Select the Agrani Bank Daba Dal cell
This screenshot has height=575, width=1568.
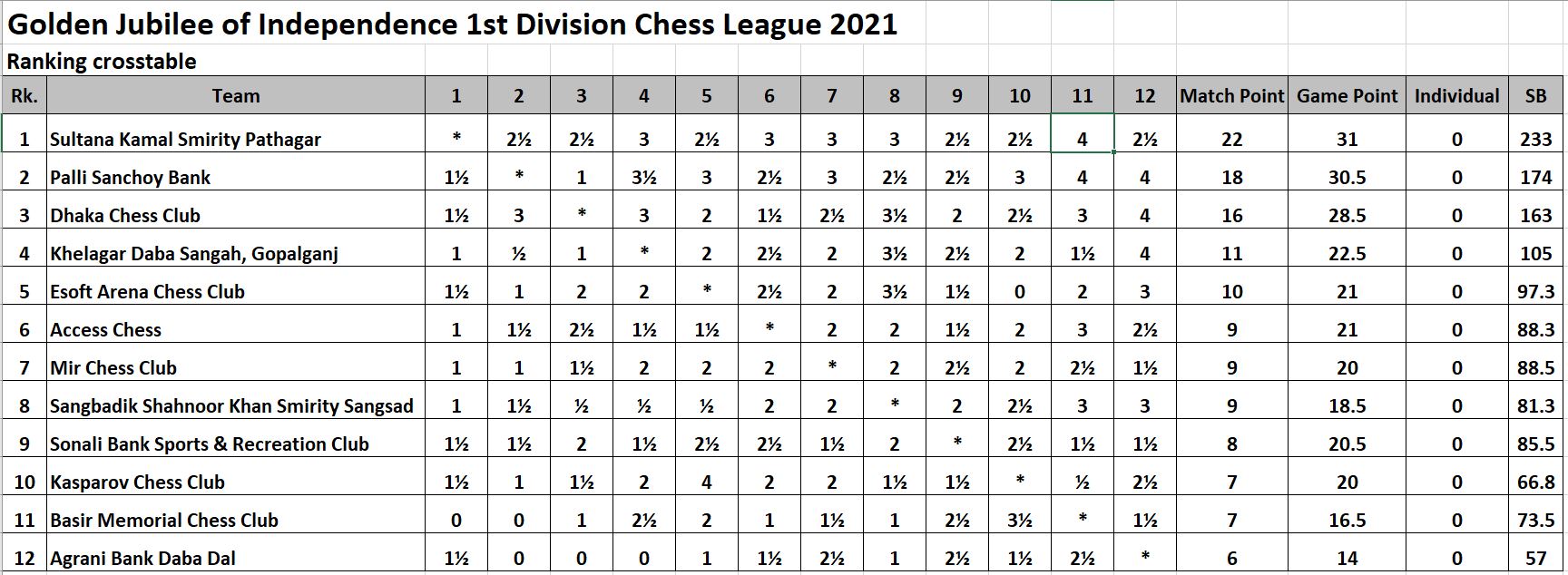click(236, 558)
